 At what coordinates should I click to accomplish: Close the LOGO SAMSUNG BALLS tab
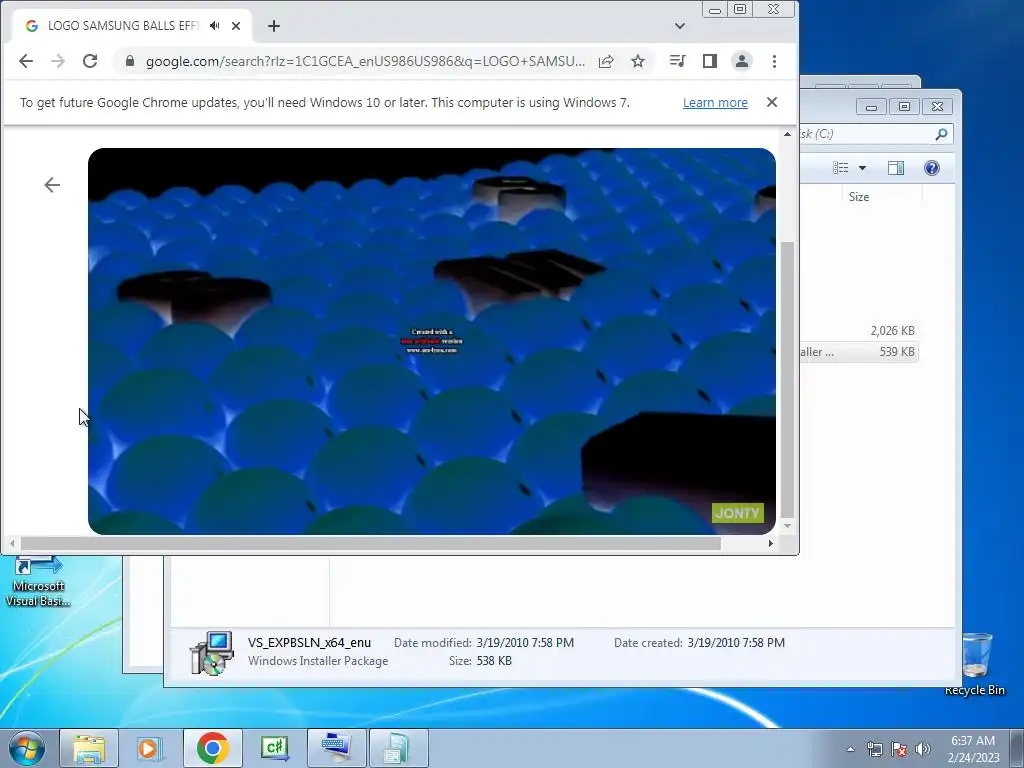[x=236, y=25]
